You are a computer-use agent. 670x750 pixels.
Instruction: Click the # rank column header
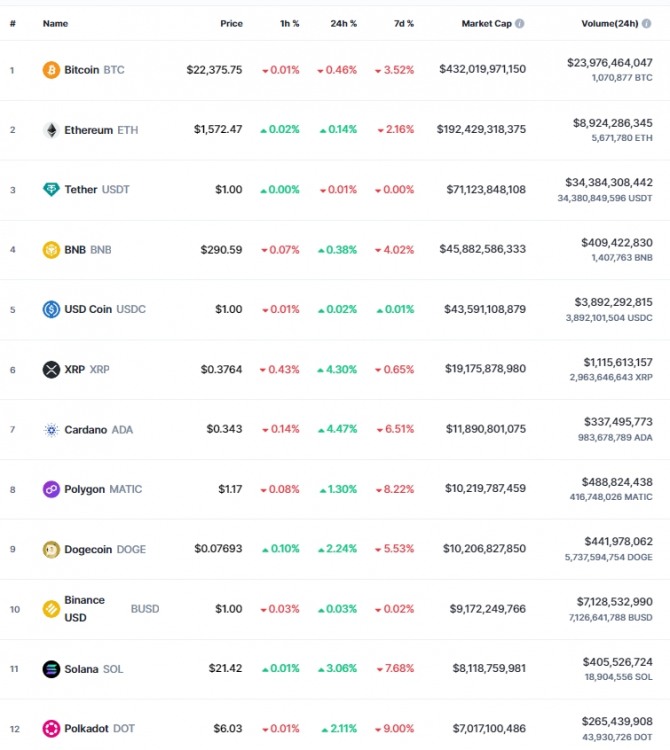(x=13, y=23)
